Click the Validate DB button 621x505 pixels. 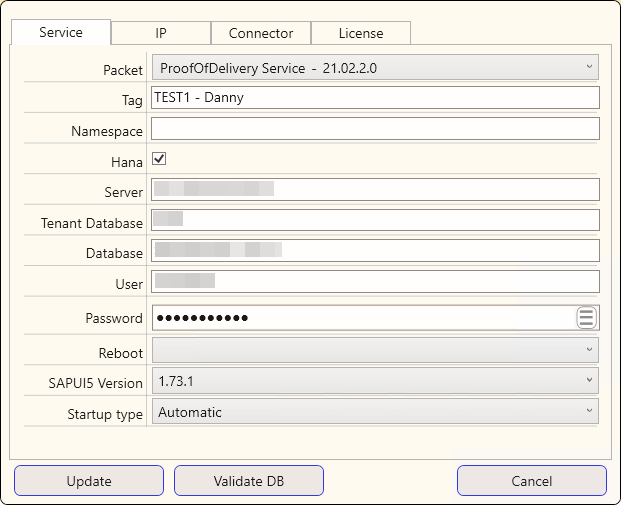point(249,481)
